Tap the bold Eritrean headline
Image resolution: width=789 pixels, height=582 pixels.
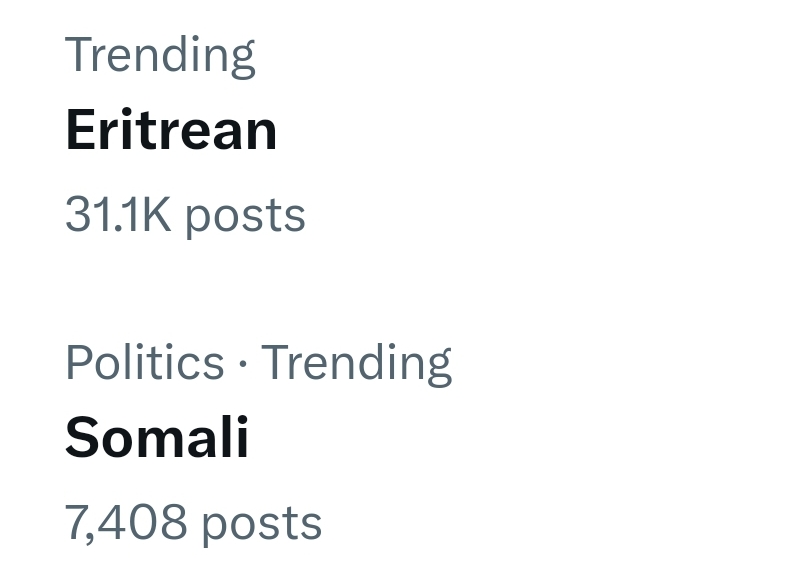[171, 131]
